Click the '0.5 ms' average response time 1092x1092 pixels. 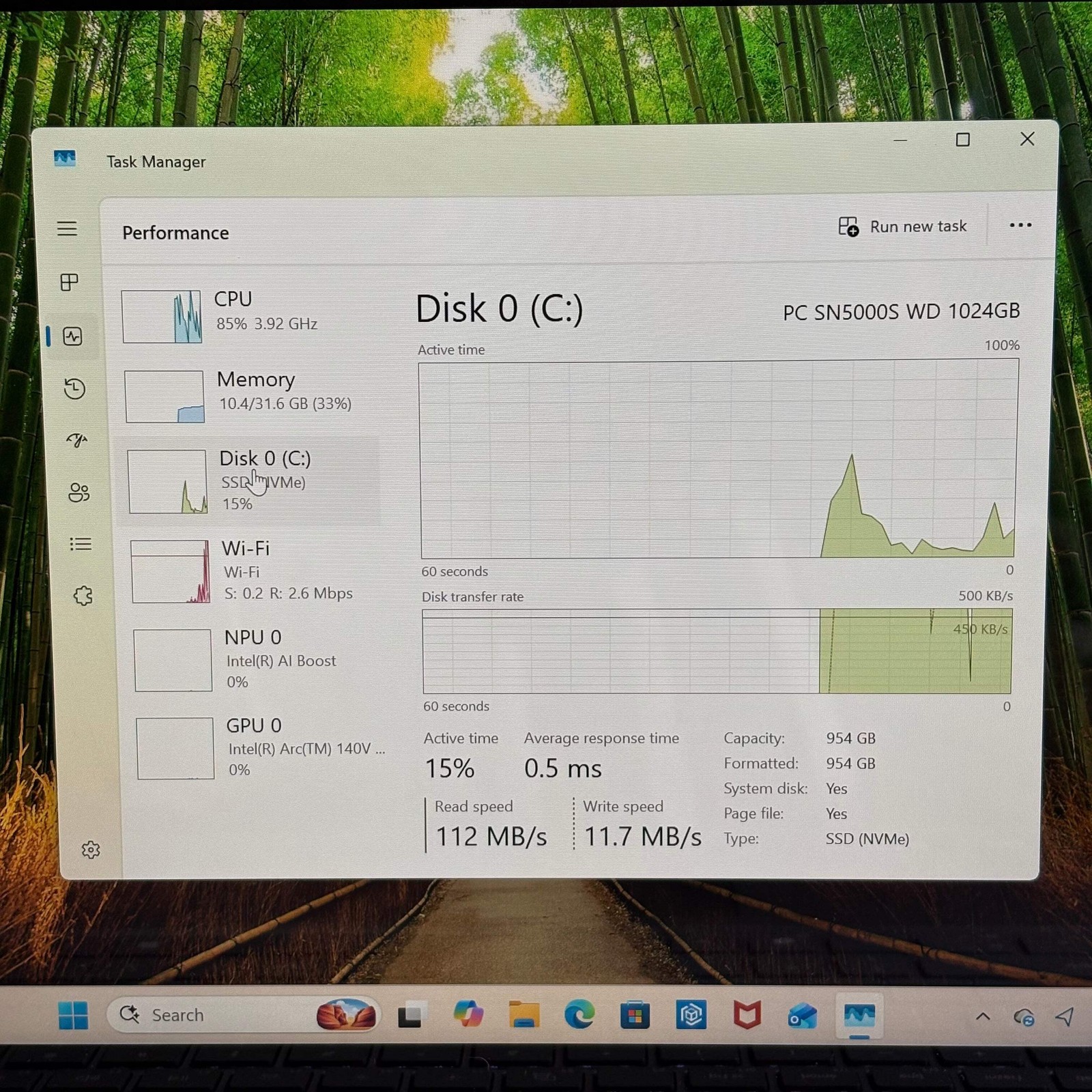tap(563, 768)
